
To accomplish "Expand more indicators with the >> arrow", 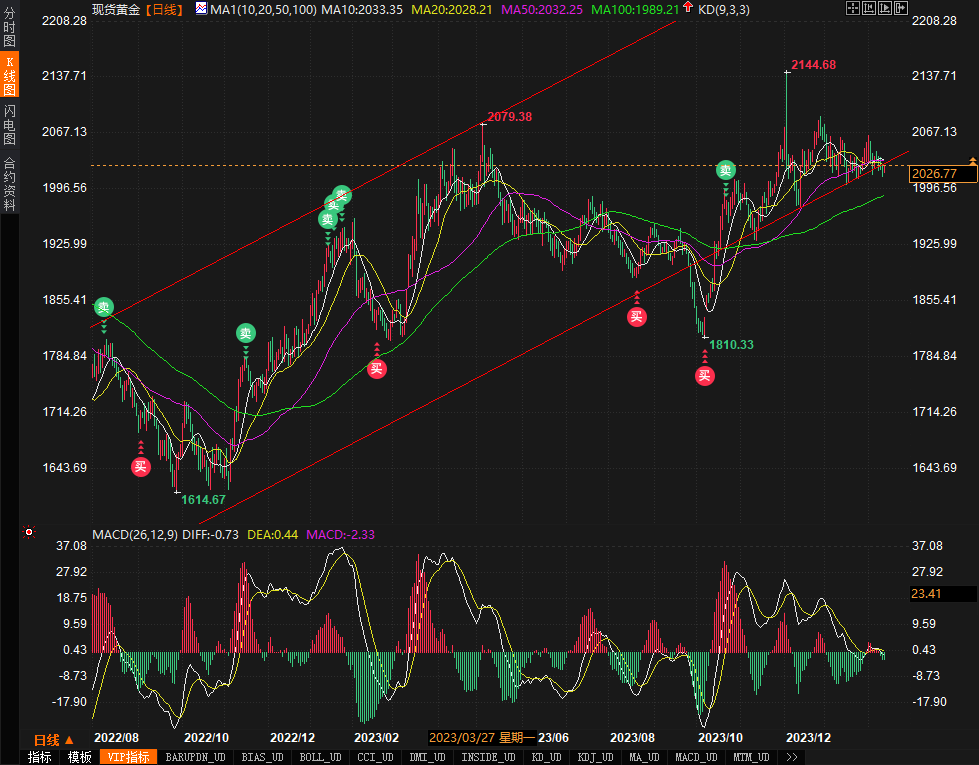I will pos(791,757).
